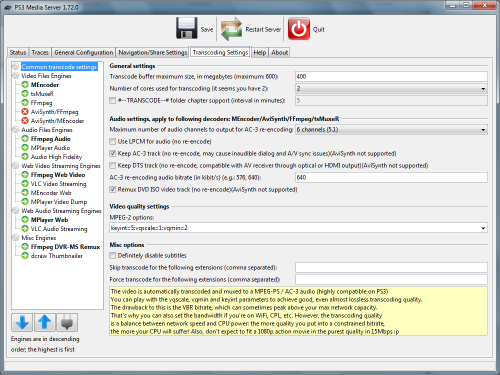Click green icon beside MPlayer Video Dump

(x=25, y=202)
